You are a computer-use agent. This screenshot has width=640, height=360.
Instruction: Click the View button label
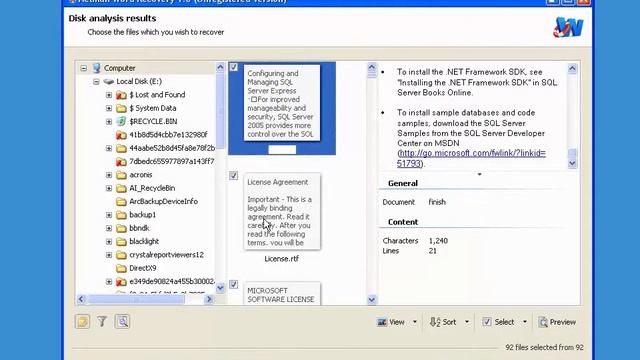[x=397, y=322]
